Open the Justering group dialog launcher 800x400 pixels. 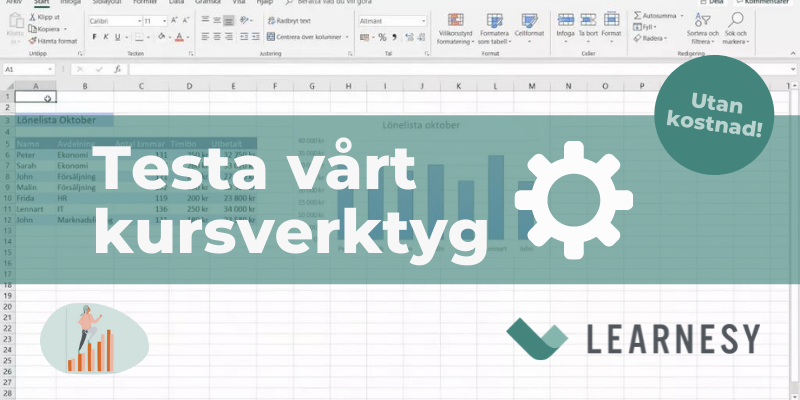pos(350,54)
